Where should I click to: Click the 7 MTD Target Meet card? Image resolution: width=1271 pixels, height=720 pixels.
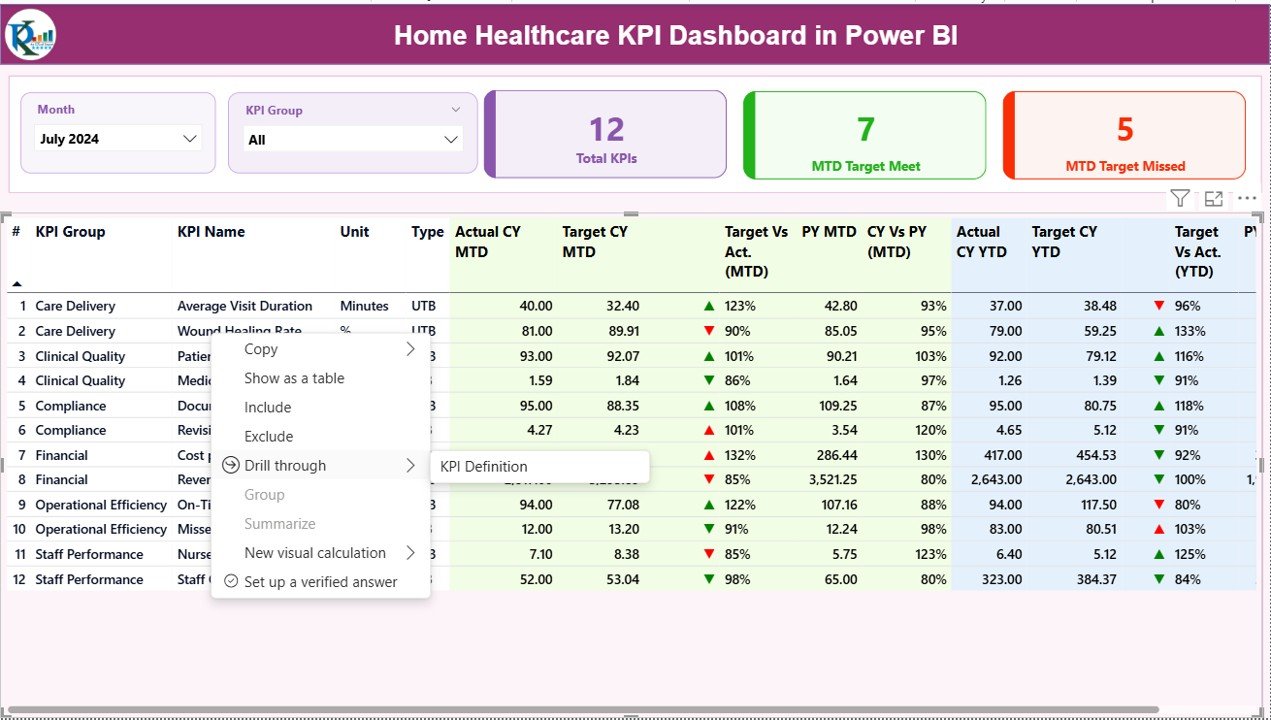click(864, 135)
